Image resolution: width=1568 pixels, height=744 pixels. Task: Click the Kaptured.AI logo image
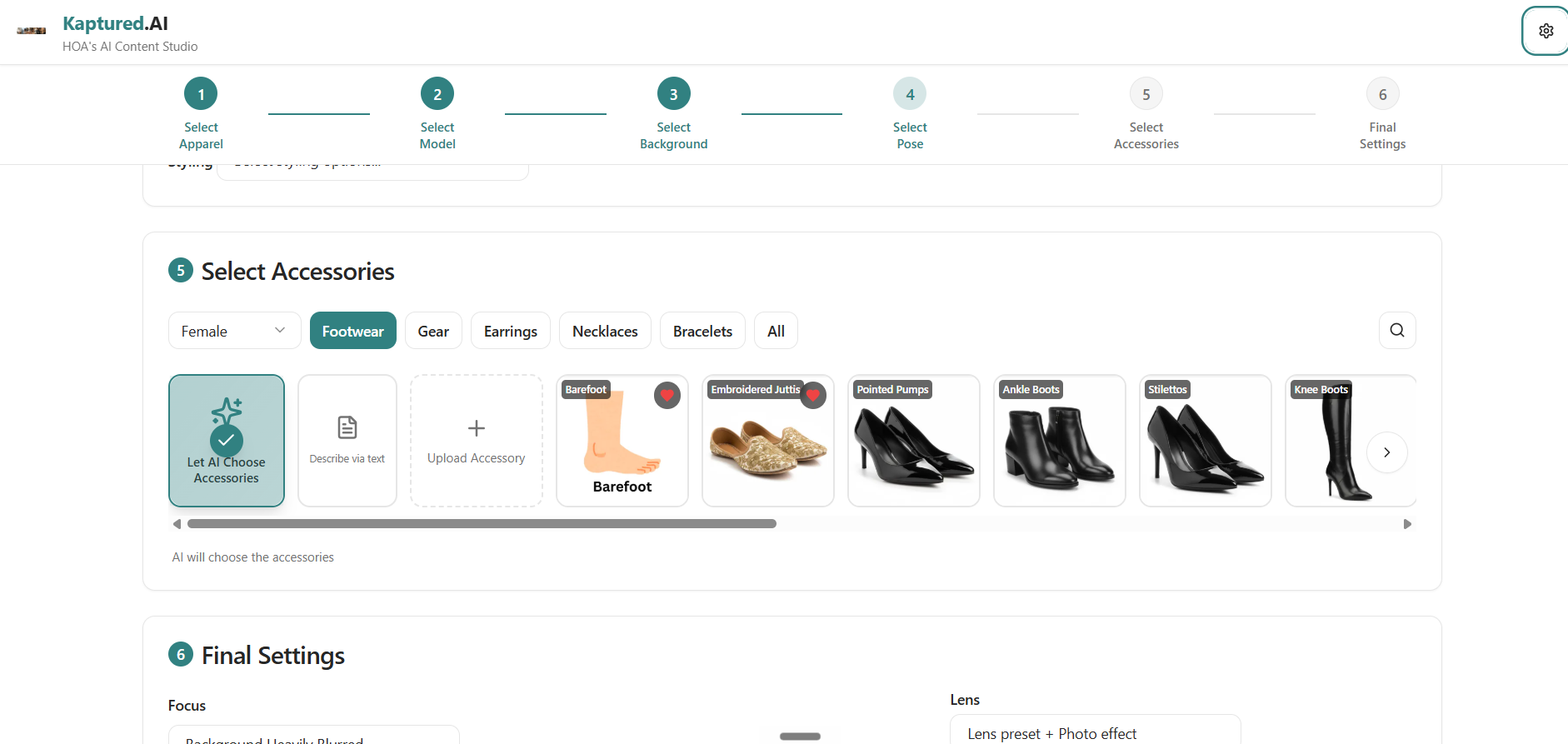[x=32, y=31]
